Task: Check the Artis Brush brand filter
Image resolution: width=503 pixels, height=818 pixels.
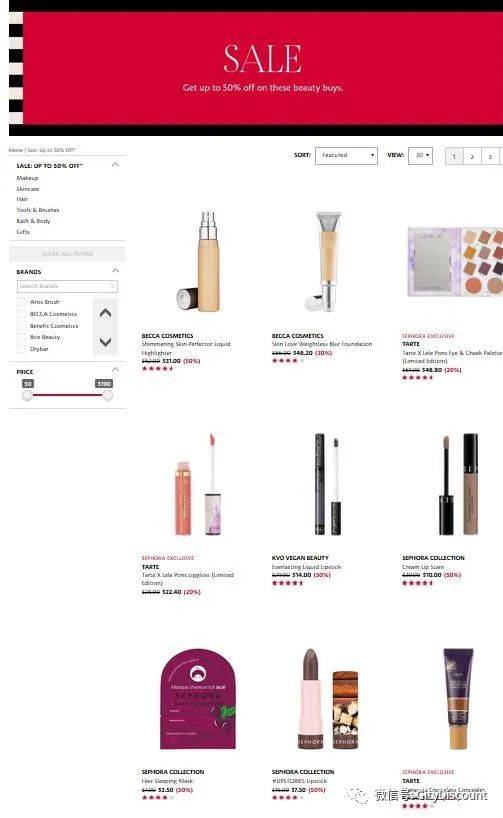Action: (21, 302)
